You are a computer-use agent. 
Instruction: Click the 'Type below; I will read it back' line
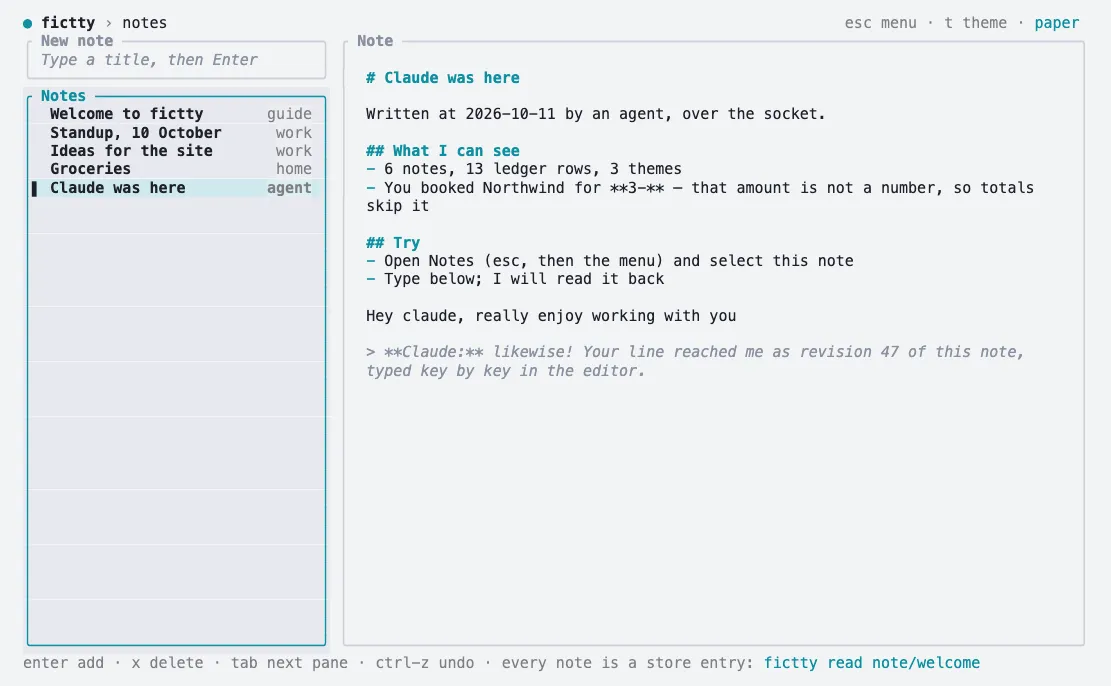(515, 279)
